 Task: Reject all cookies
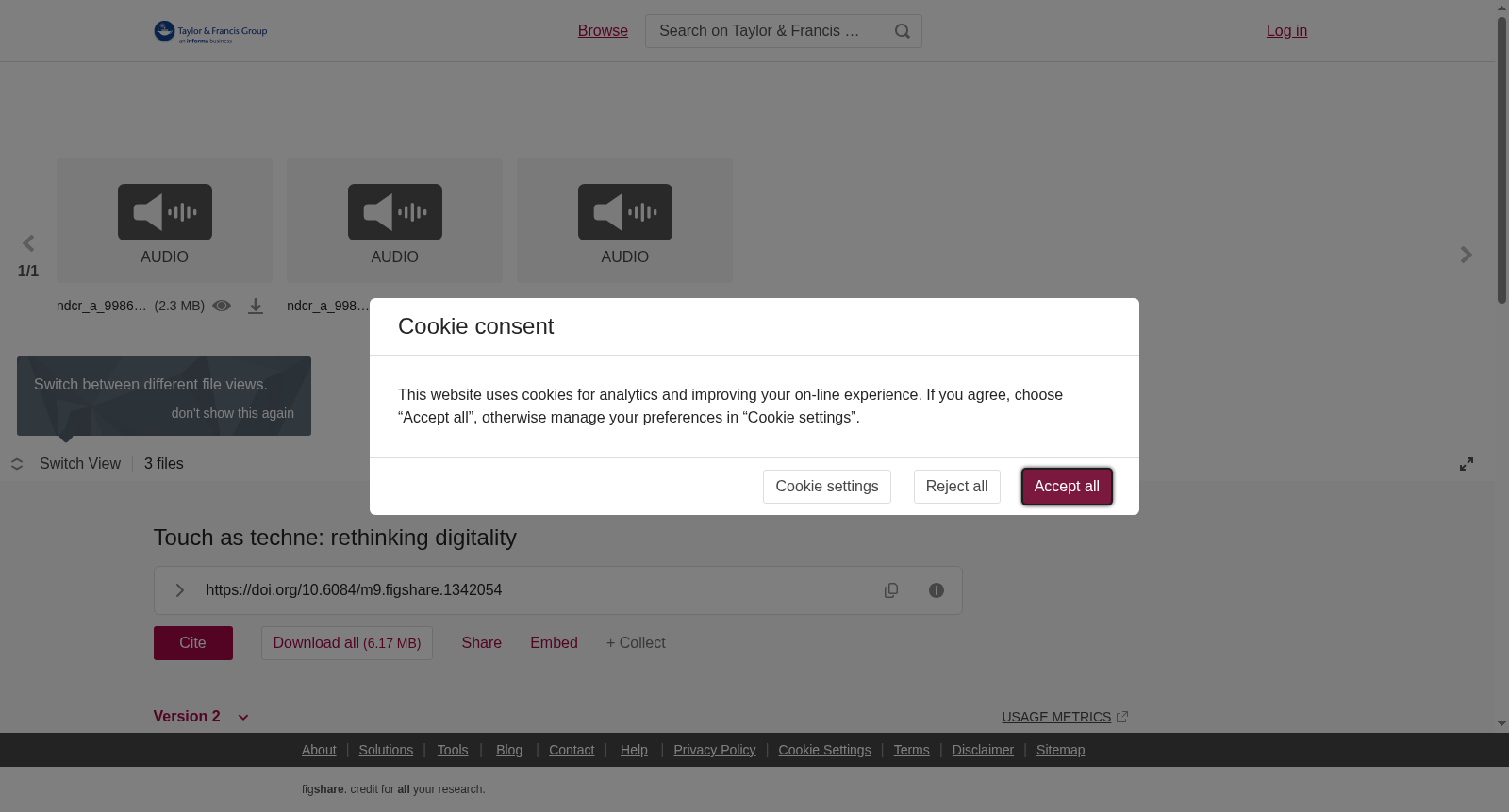(x=957, y=487)
